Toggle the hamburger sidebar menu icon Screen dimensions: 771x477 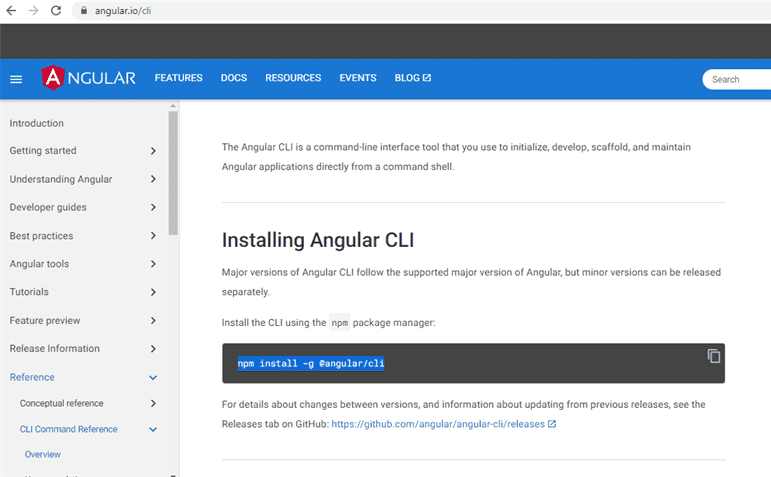click(16, 79)
